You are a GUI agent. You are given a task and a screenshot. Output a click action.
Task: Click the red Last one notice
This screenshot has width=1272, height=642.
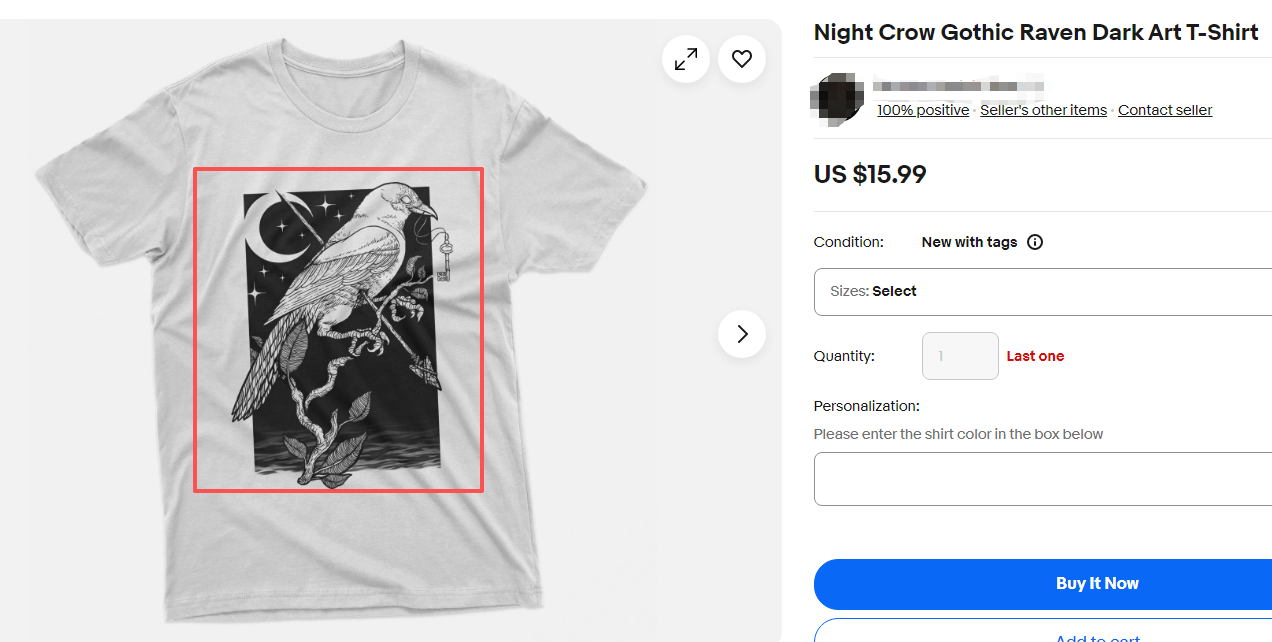1035,356
